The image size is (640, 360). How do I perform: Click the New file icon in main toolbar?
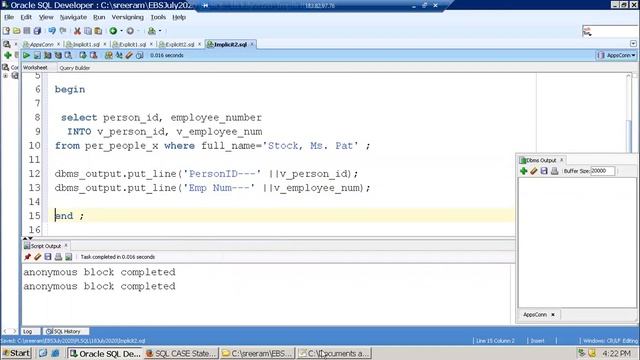coord(6,31)
